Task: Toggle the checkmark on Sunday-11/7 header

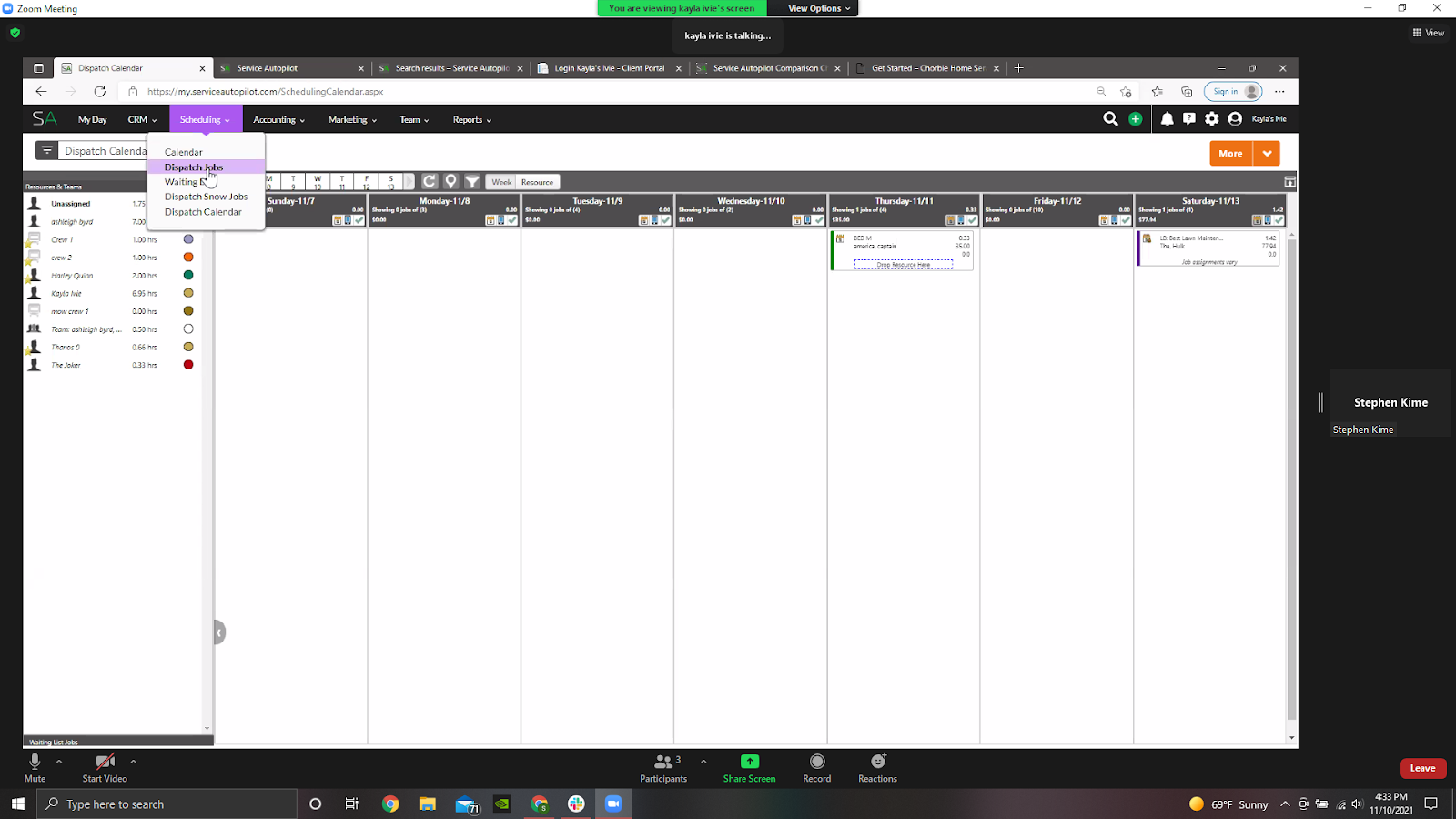Action: point(359,220)
